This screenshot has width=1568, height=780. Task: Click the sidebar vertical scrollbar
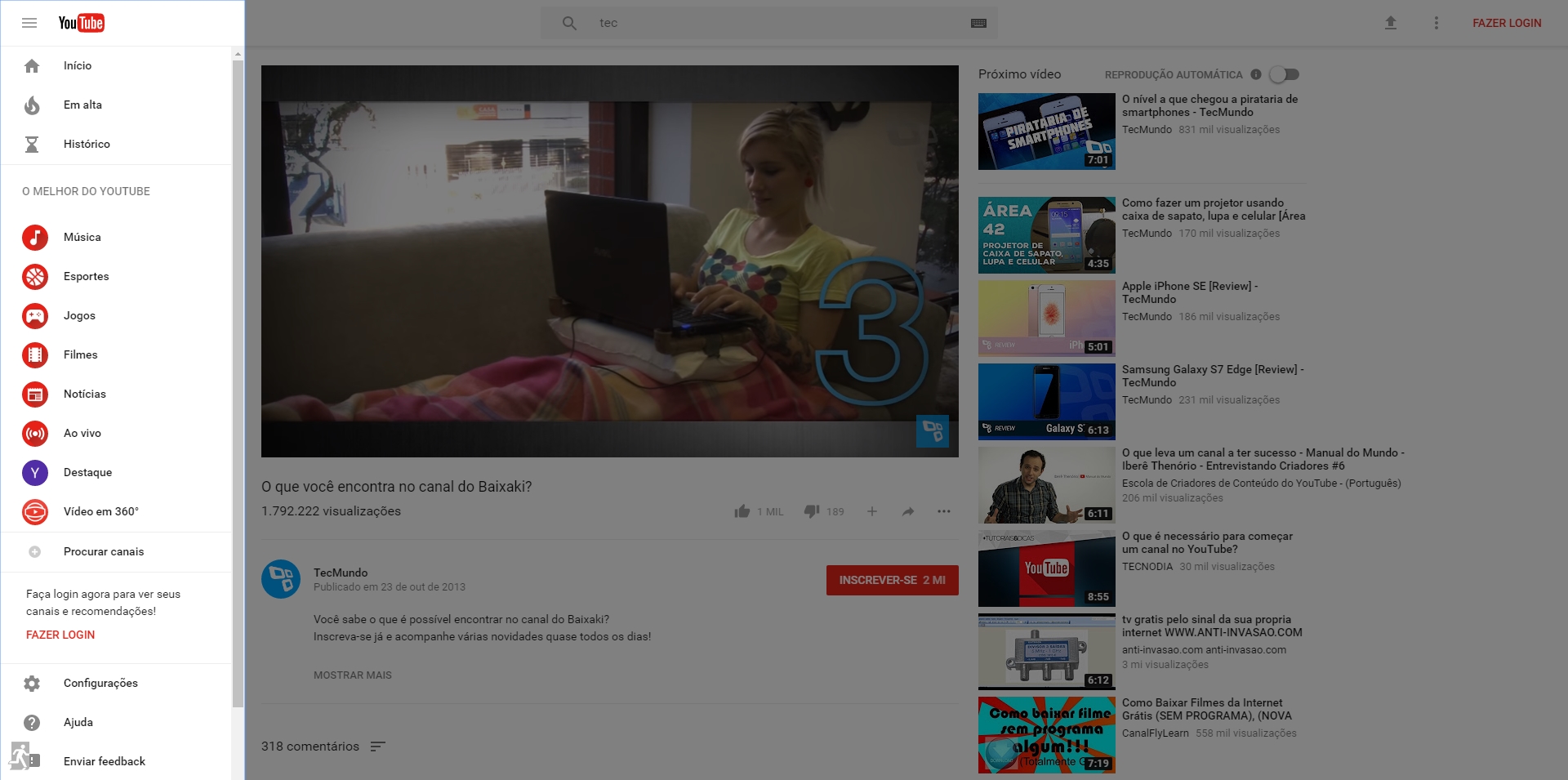pos(238,384)
